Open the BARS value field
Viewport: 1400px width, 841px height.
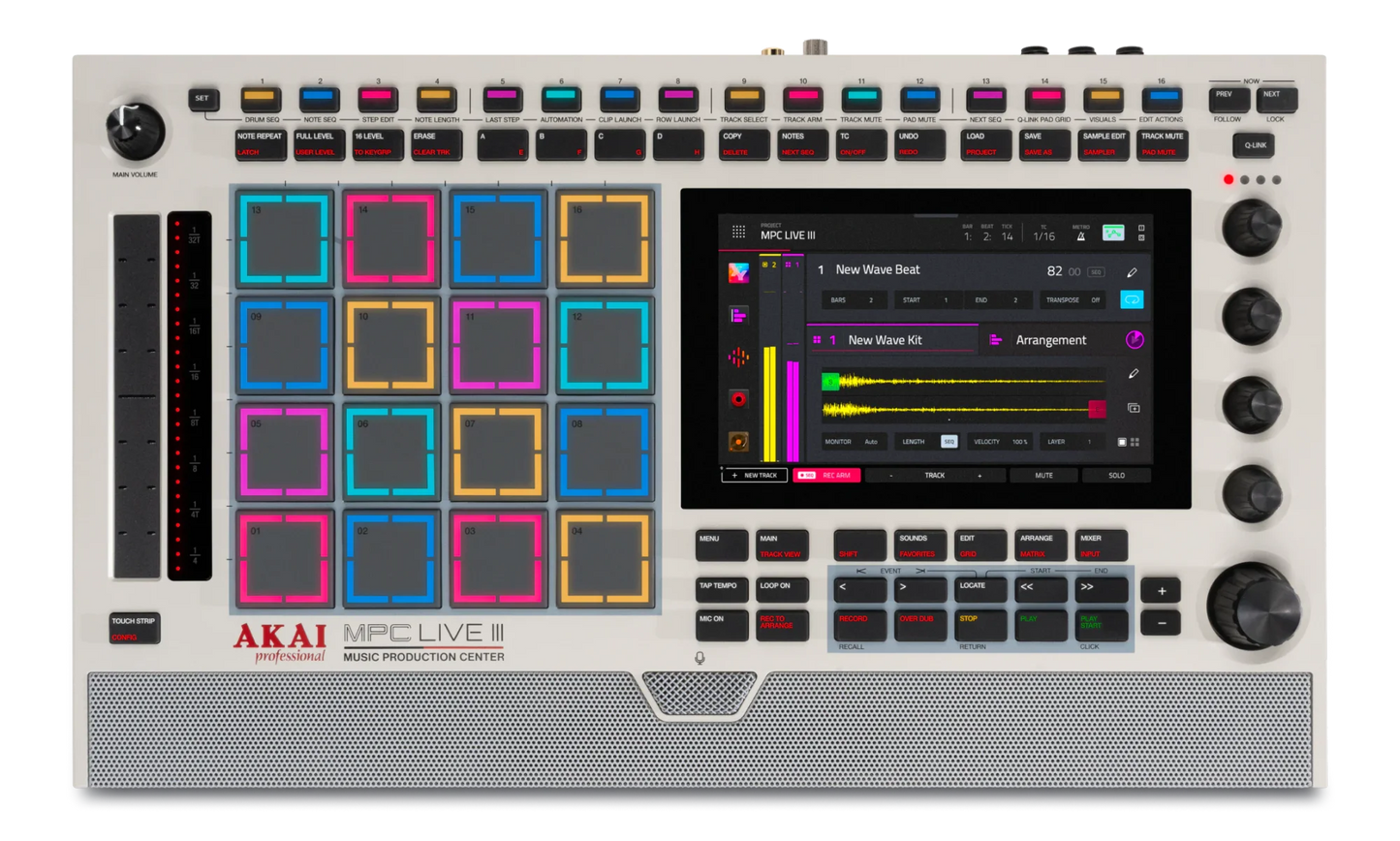coord(855,300)
